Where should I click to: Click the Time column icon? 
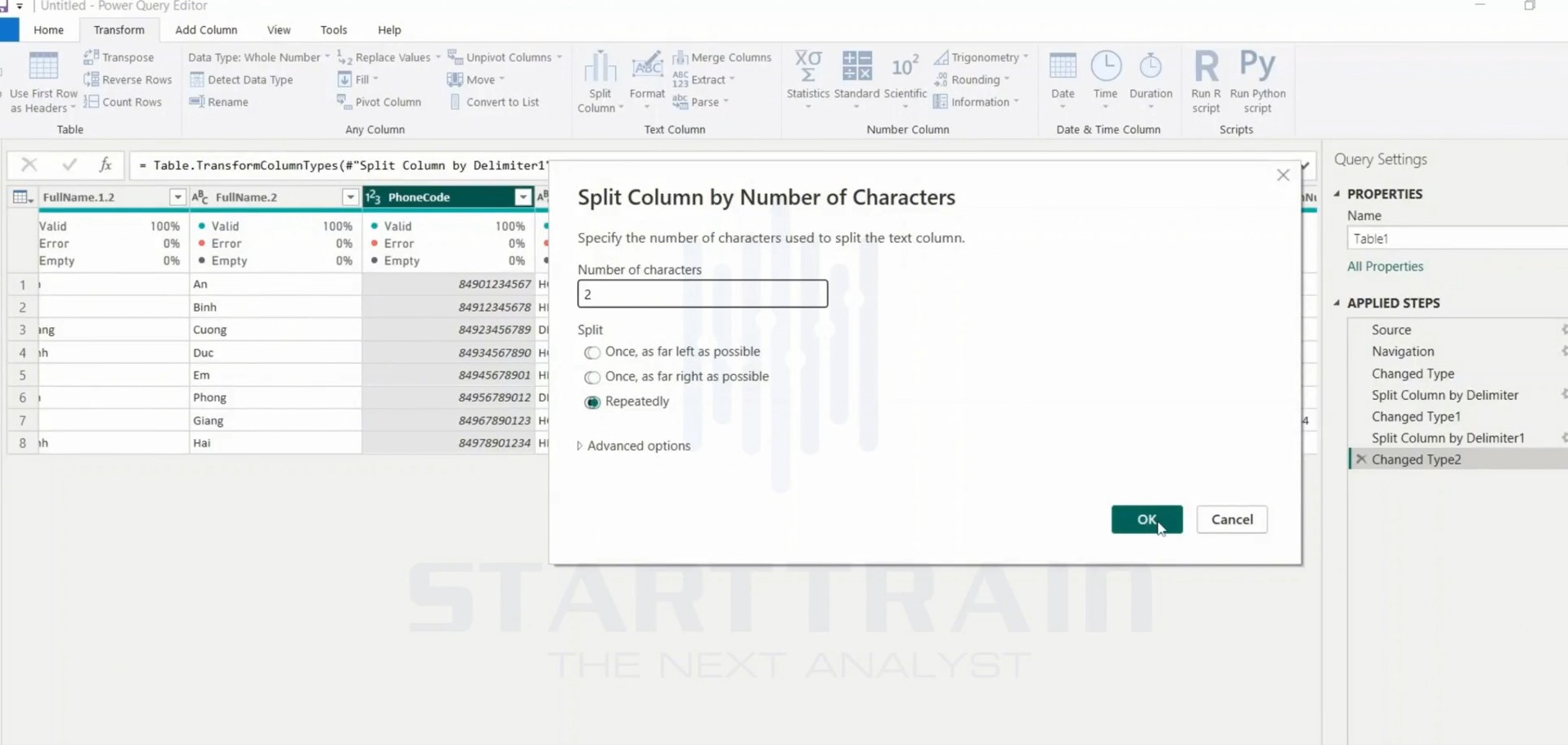[1106, 65]
